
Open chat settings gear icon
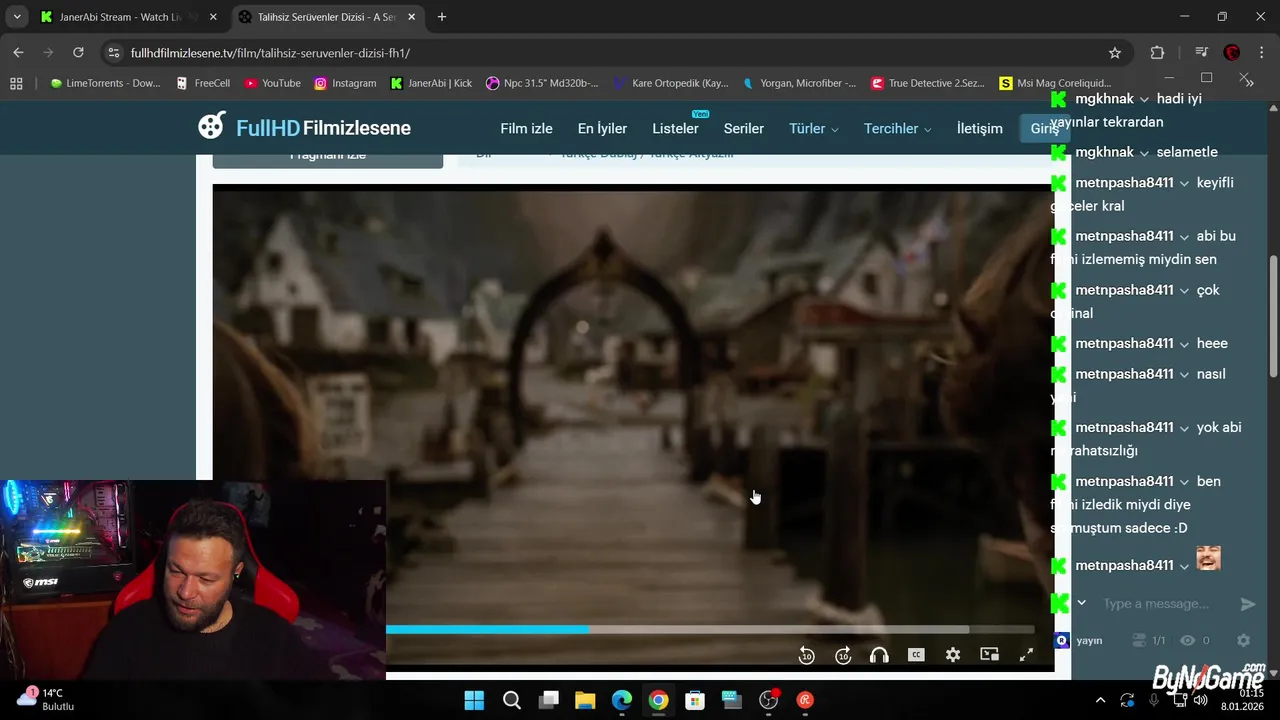pos(1243,641)
